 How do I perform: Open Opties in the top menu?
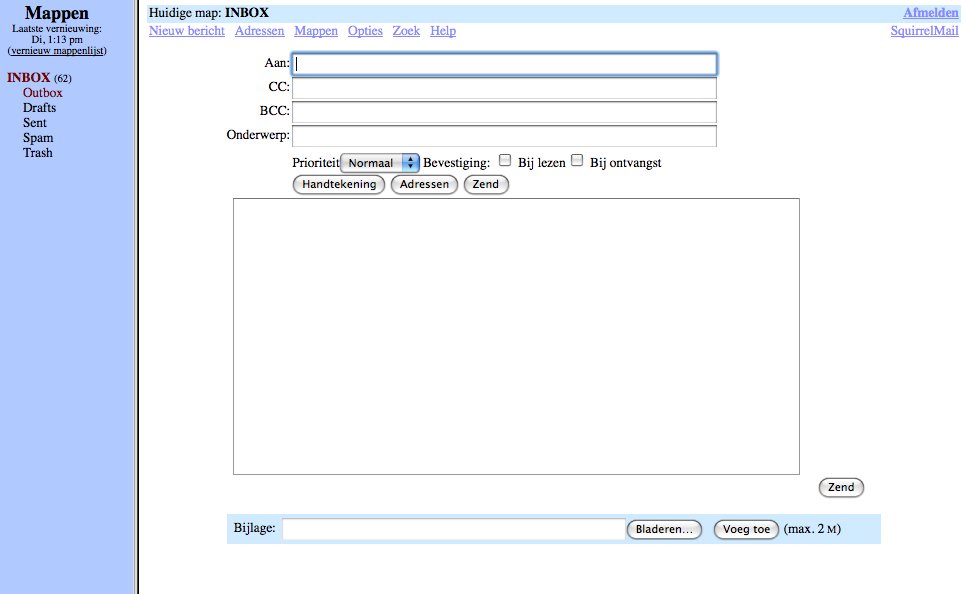pos(365,31)
